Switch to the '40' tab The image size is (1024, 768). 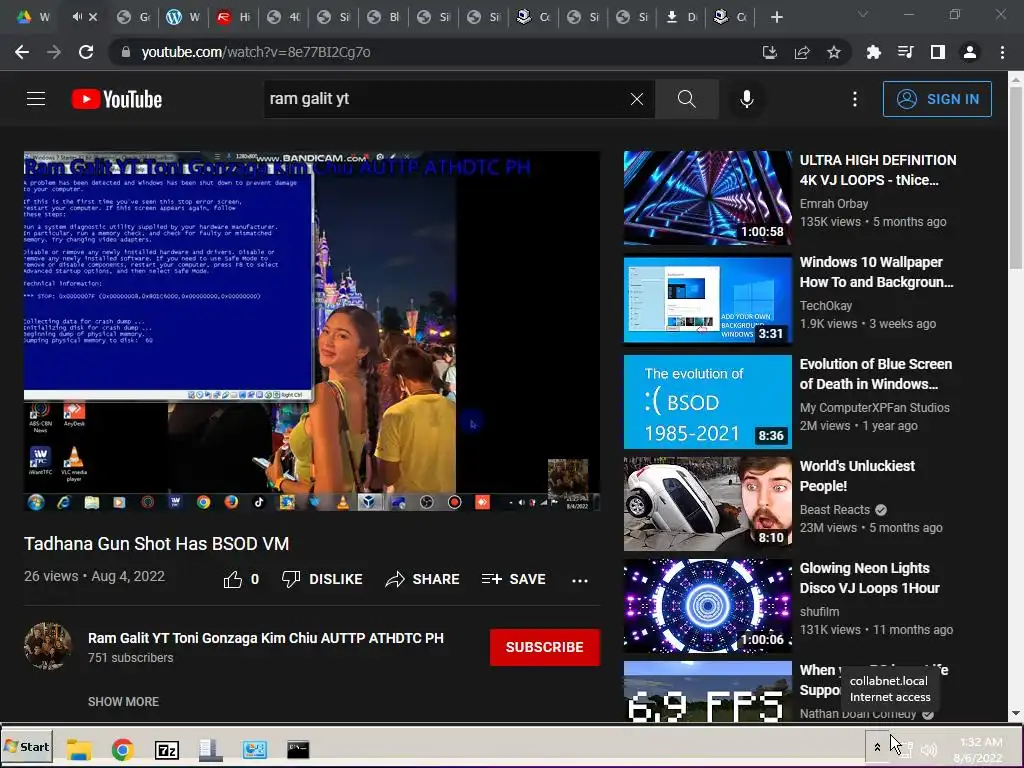[x=283, y=17]
